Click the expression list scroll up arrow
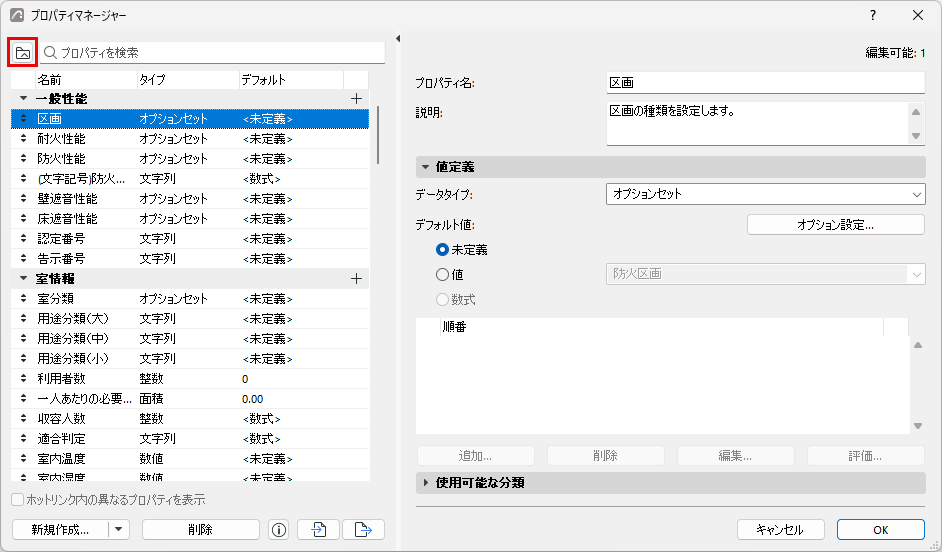Image resolution: width=942 pixels, height=552 pixels. [x=918, y=345]
